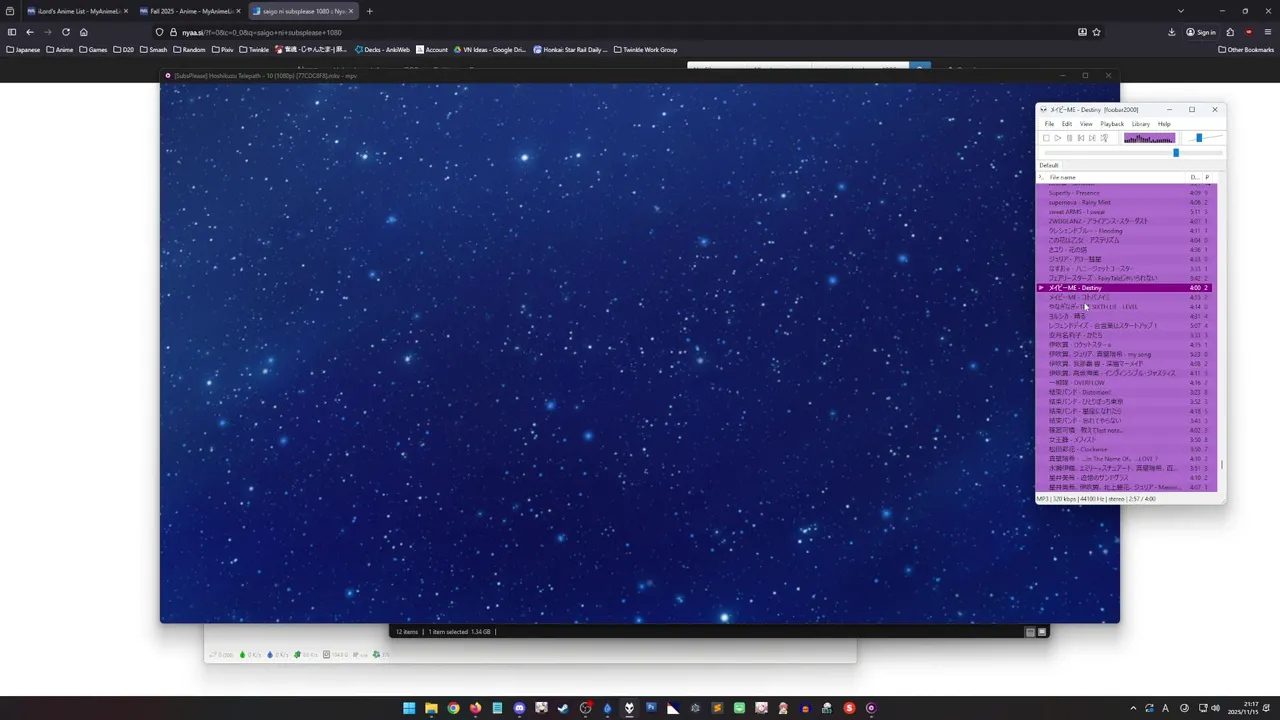Open Photoshop from the taskbar
1280x720 pixels.
(x=651, y=708)
